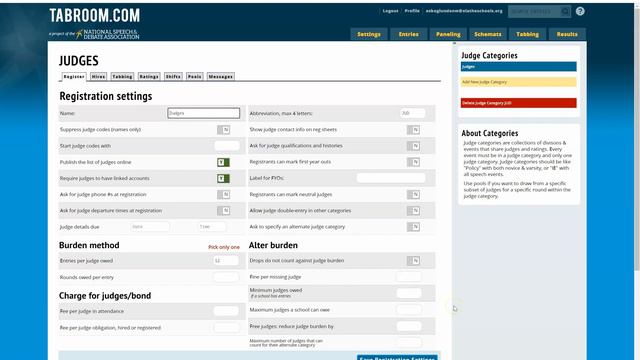Click Save Registration Settings button
Viewport: 640px width, 360px height.
click(397, 358)
